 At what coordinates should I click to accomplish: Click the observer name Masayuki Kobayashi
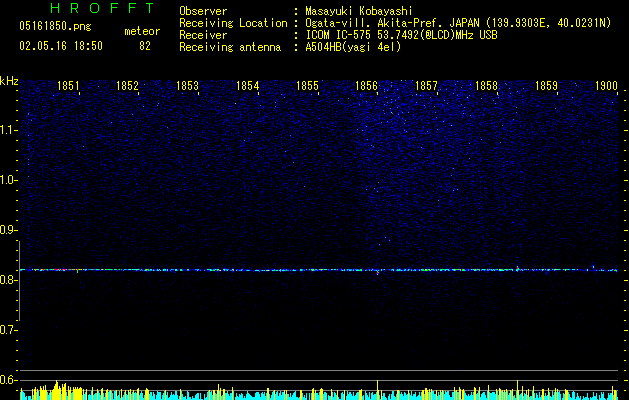point(359,11)
